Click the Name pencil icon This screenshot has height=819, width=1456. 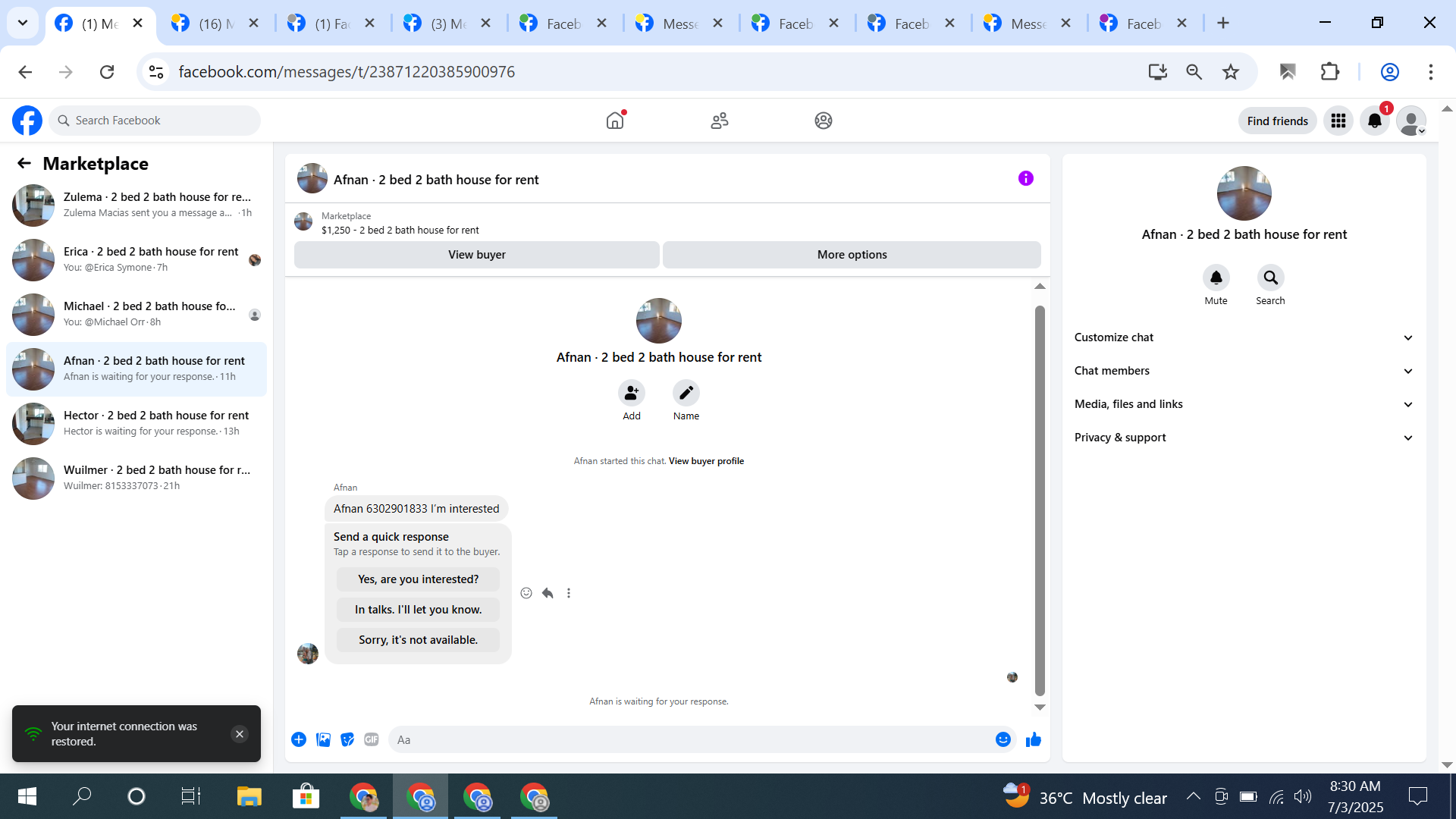click(686, 393)
